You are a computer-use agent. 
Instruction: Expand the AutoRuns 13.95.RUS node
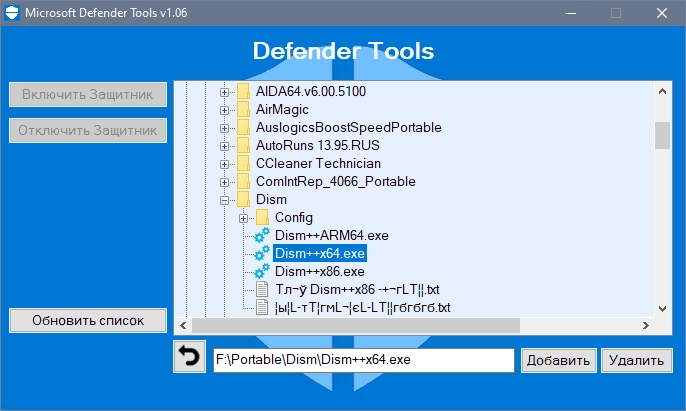pyautogui.click(x=224, y=146)
